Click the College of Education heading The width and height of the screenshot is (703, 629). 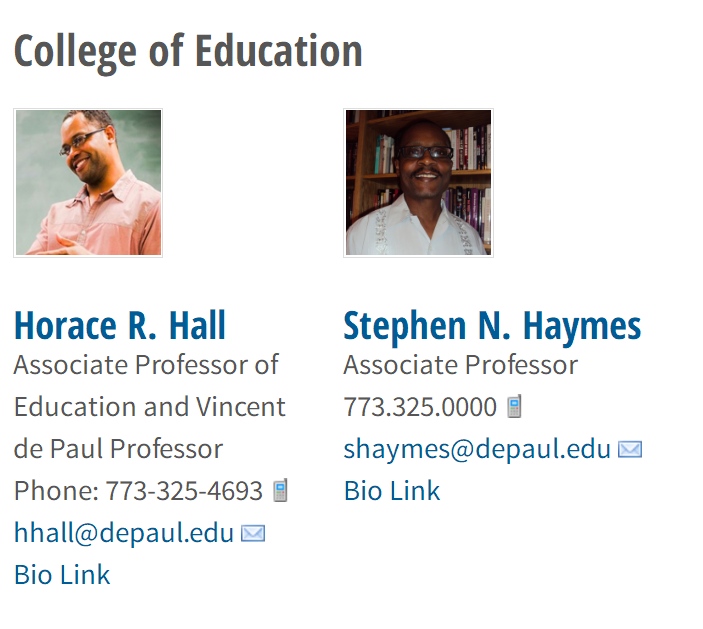[x=188, y=51]
